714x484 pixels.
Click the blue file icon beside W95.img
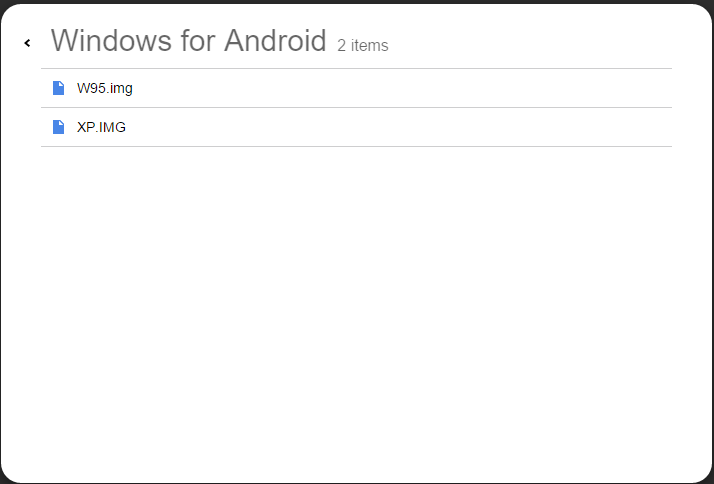[58, 88]
